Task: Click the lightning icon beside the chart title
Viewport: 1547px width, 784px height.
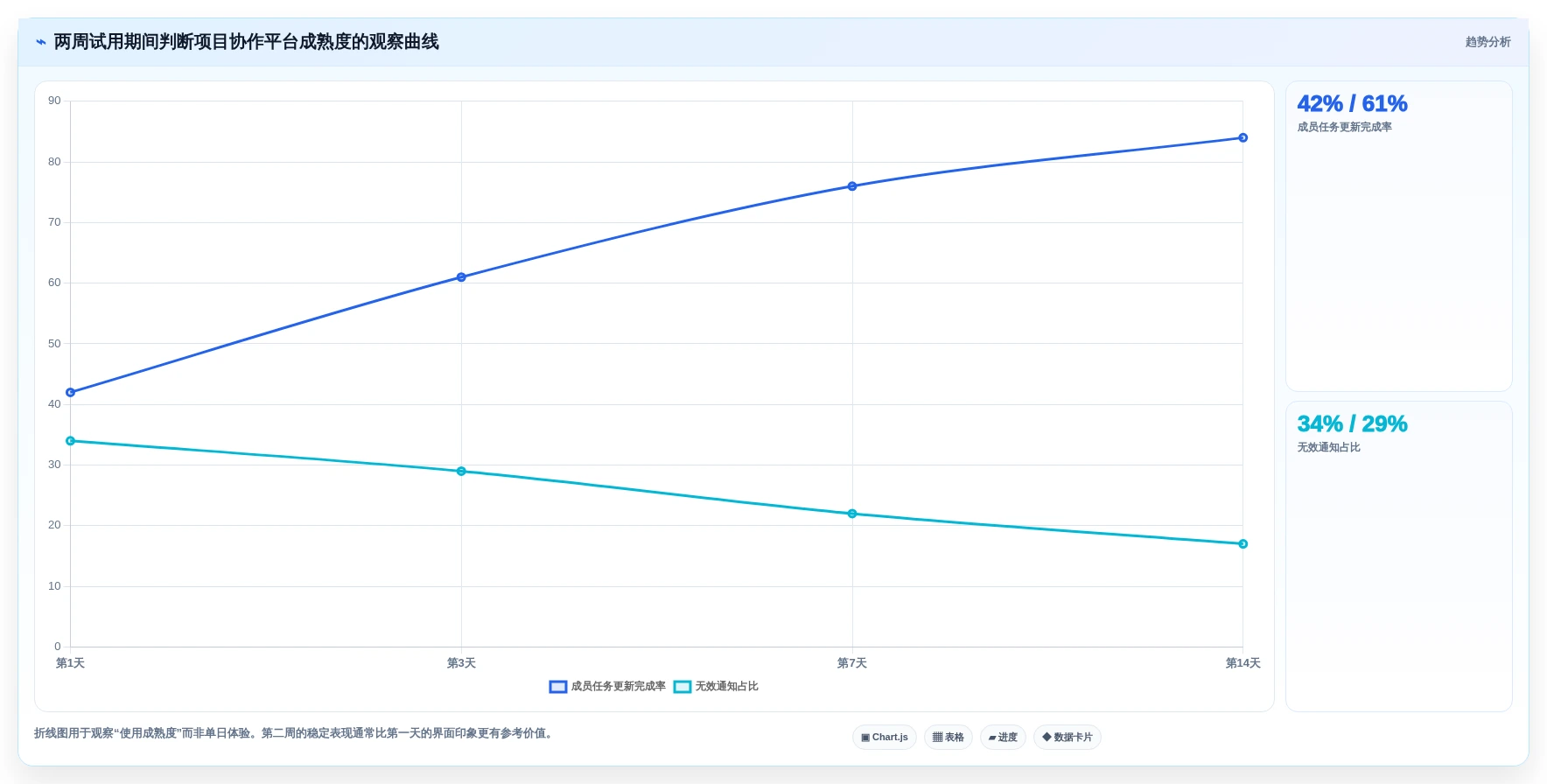Action: [x=40, y=42]
